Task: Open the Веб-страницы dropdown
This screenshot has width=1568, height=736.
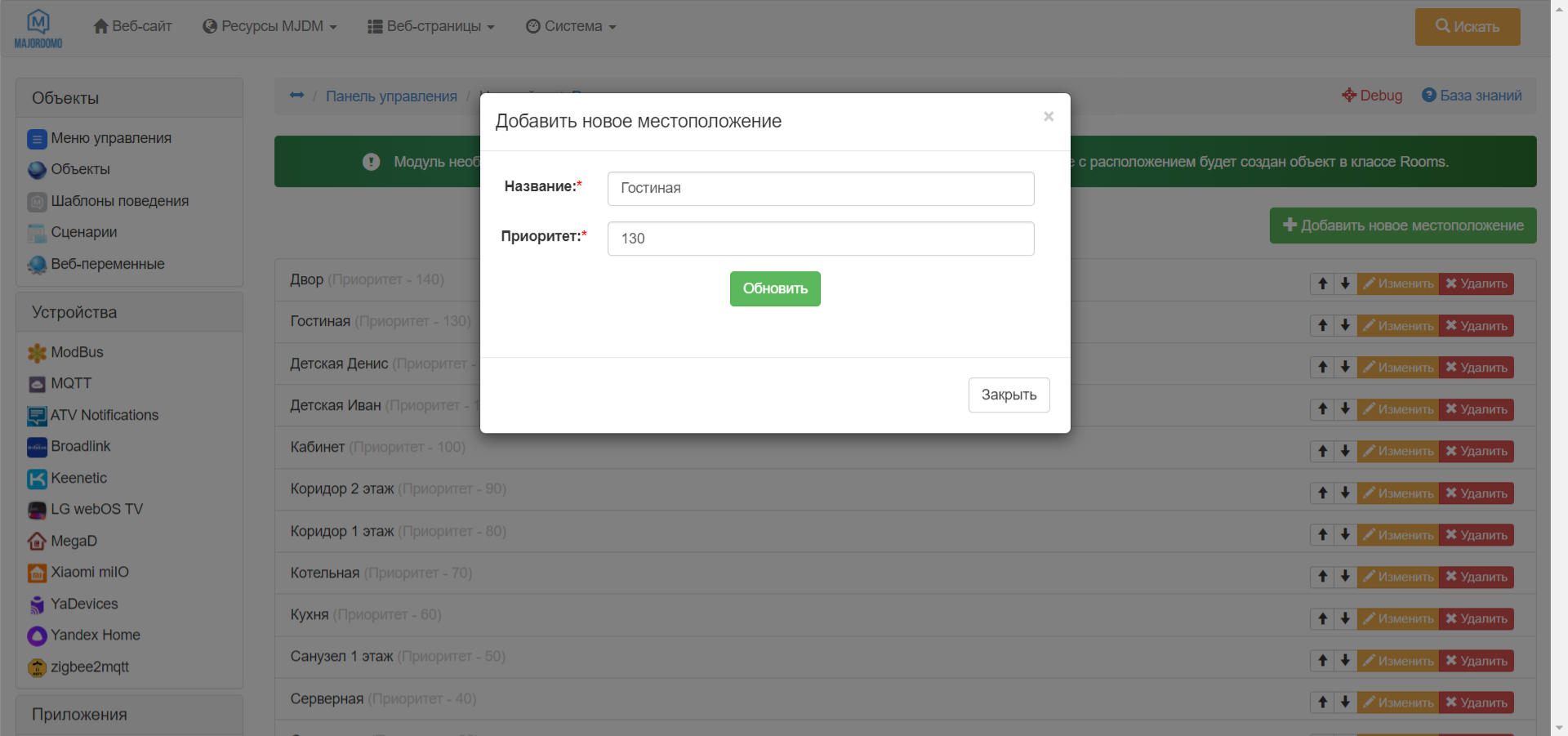Action: click(x=430, y=25)
